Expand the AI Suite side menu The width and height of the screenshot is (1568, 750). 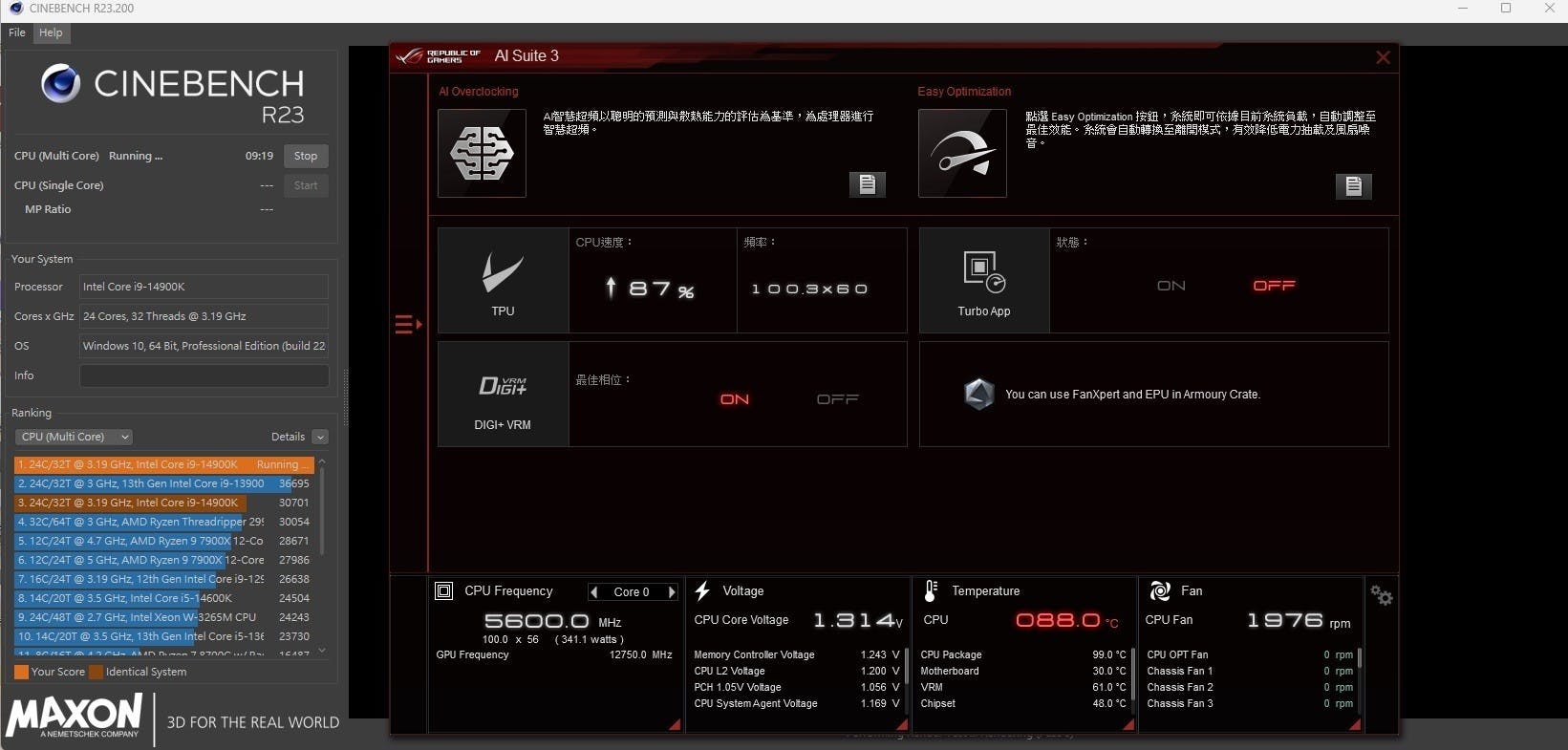(408, 325)
